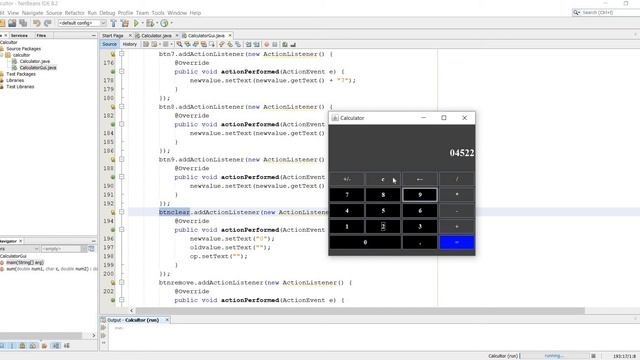
Task: Click the Undo arrow in the main toolbar
Action: (37, 23)
